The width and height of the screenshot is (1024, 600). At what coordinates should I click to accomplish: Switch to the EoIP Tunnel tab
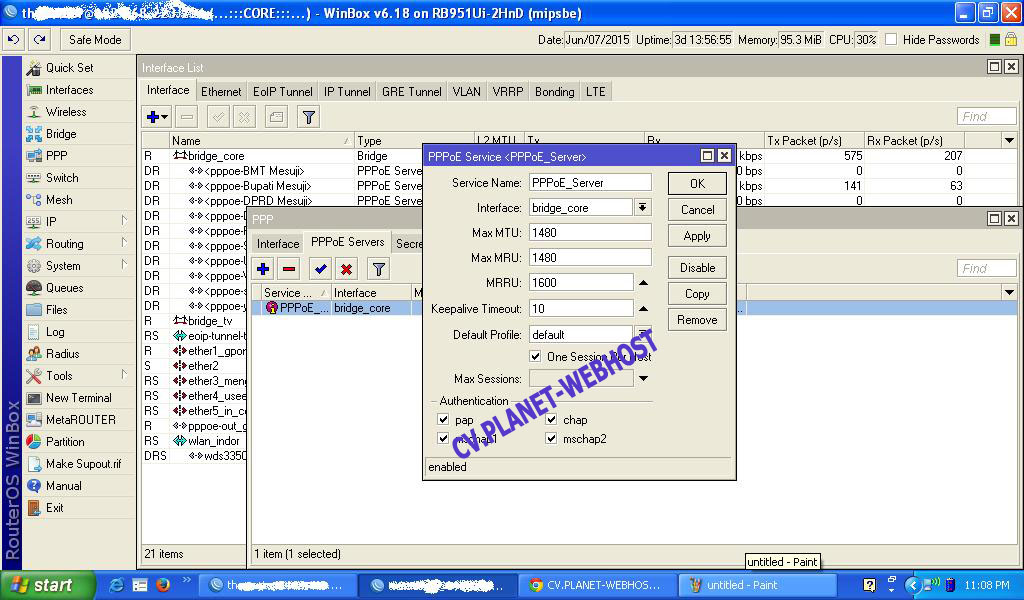282,91
